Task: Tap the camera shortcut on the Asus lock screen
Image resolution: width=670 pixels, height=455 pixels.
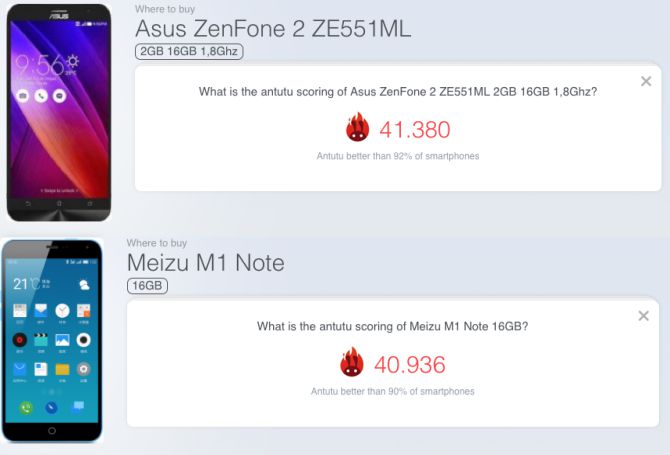Action: [22, 96]
